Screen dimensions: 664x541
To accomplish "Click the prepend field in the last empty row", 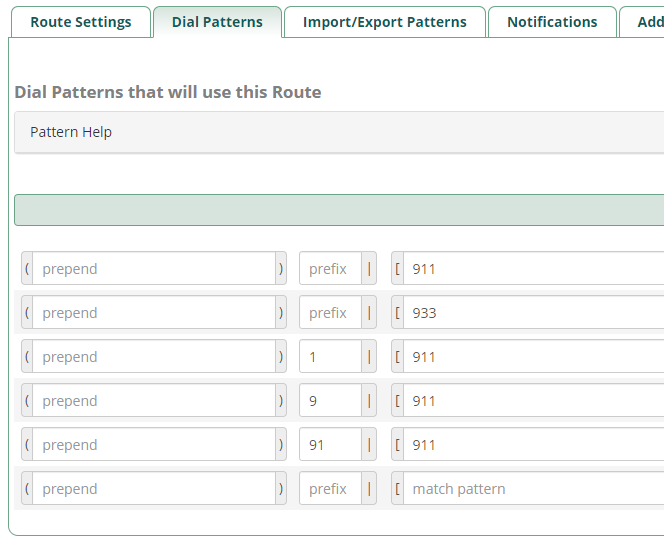I will point(154,489).
